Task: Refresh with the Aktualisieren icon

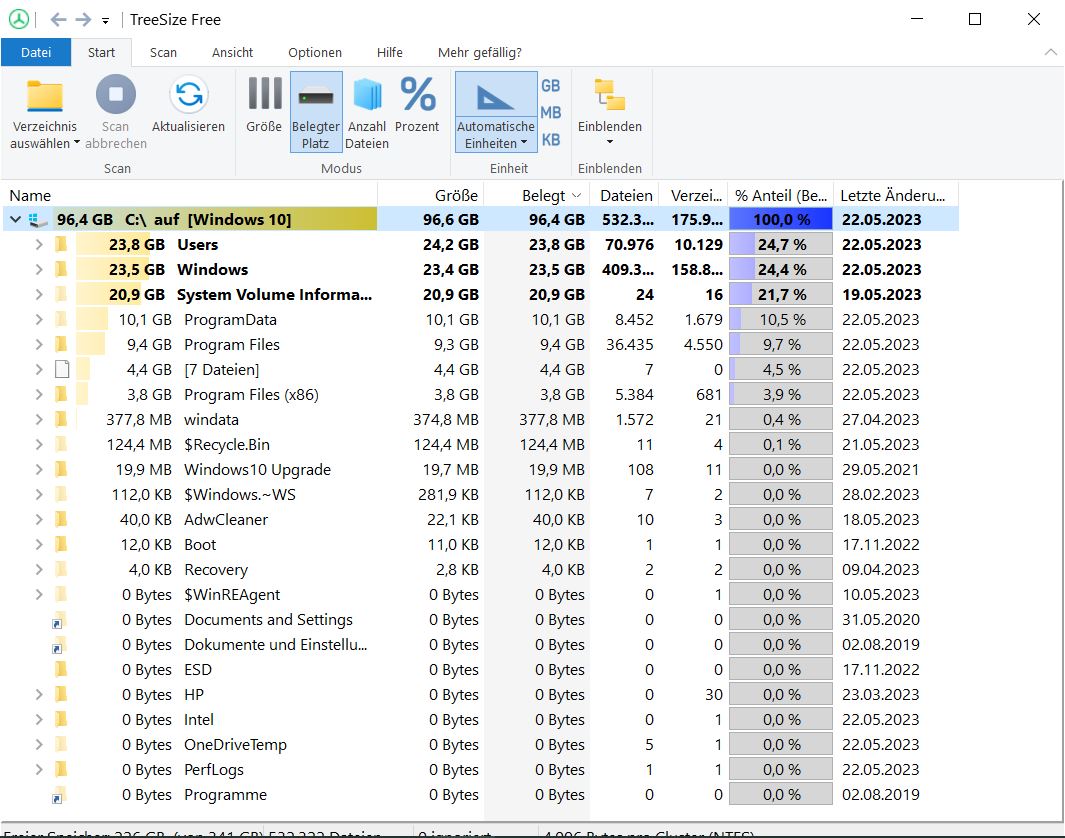Action: pyautogui.click(x=189, y=94)
